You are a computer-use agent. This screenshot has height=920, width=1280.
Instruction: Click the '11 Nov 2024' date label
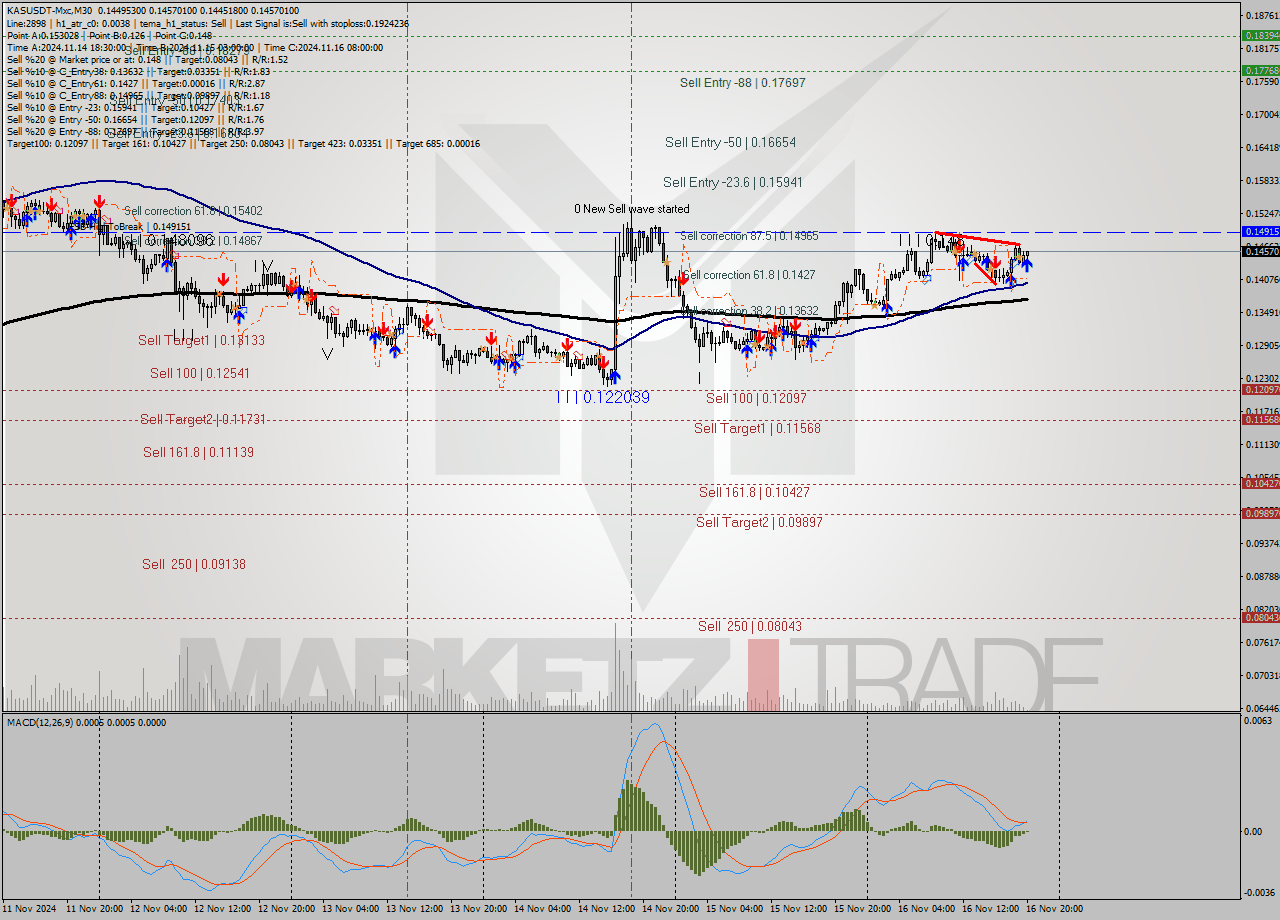tap(28, 909)
